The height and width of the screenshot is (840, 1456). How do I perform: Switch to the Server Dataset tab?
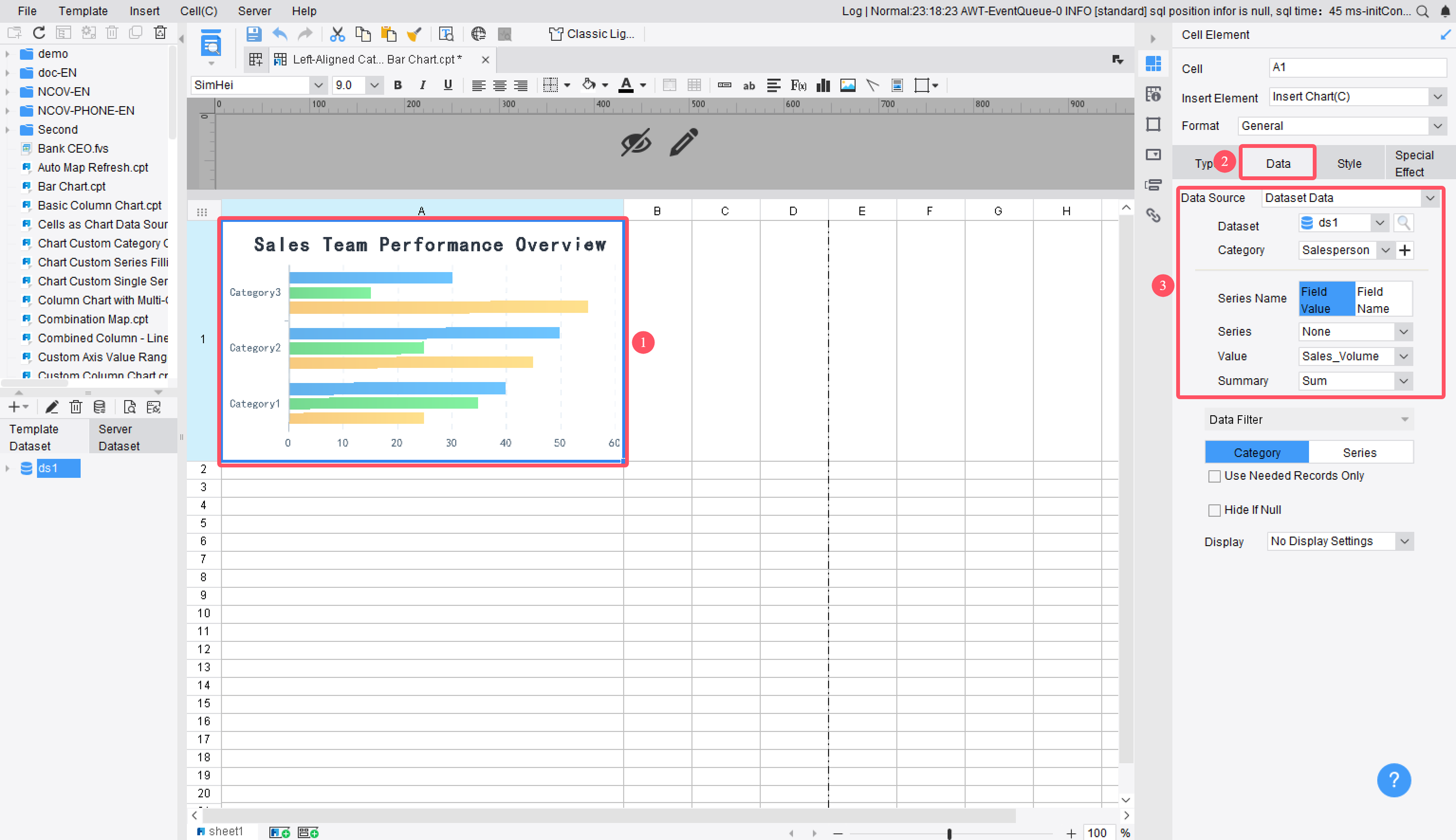[132, 438]
